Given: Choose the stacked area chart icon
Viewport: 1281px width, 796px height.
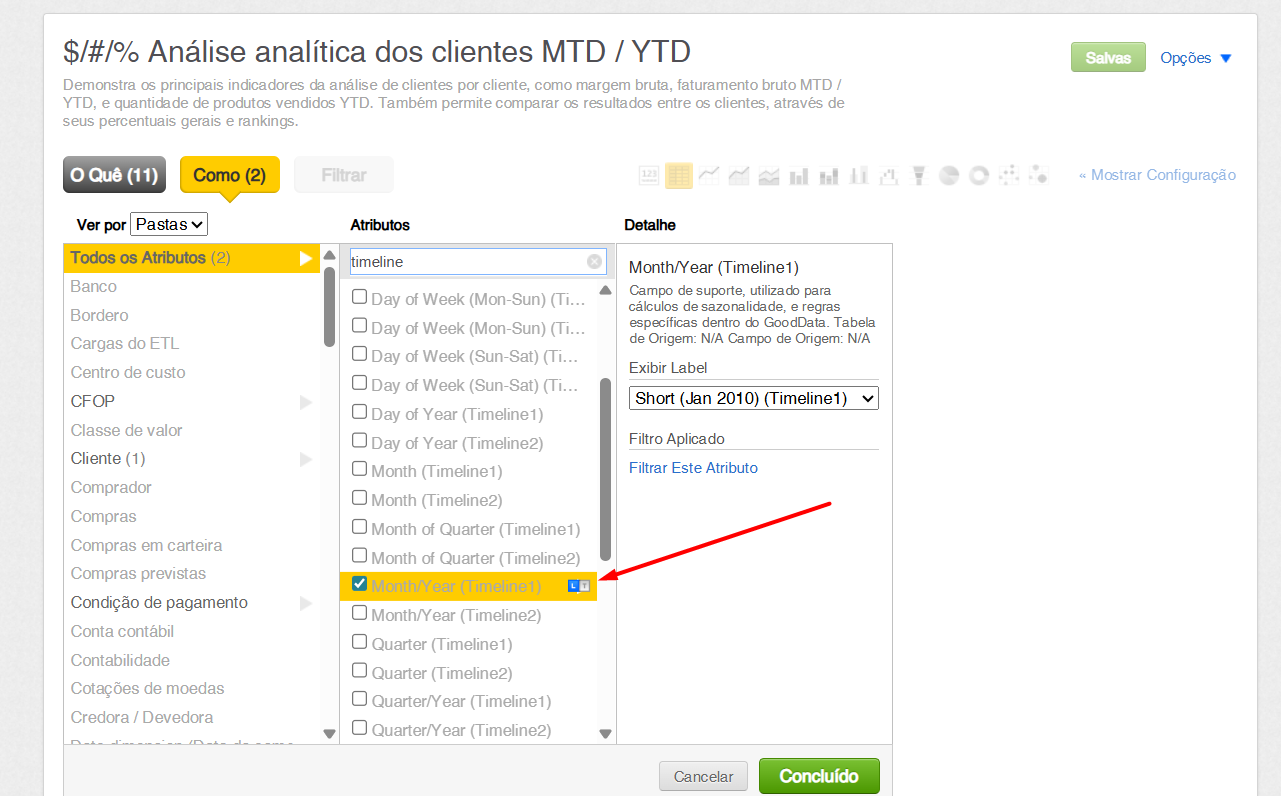Looking at the screenshot, I should (x=769, y=176).
